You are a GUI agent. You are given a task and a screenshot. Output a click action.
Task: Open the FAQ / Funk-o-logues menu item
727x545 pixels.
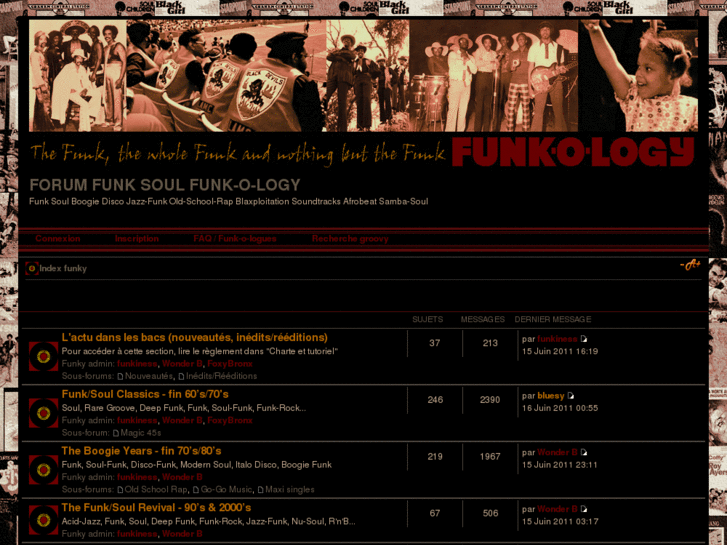tap(235, 239)
